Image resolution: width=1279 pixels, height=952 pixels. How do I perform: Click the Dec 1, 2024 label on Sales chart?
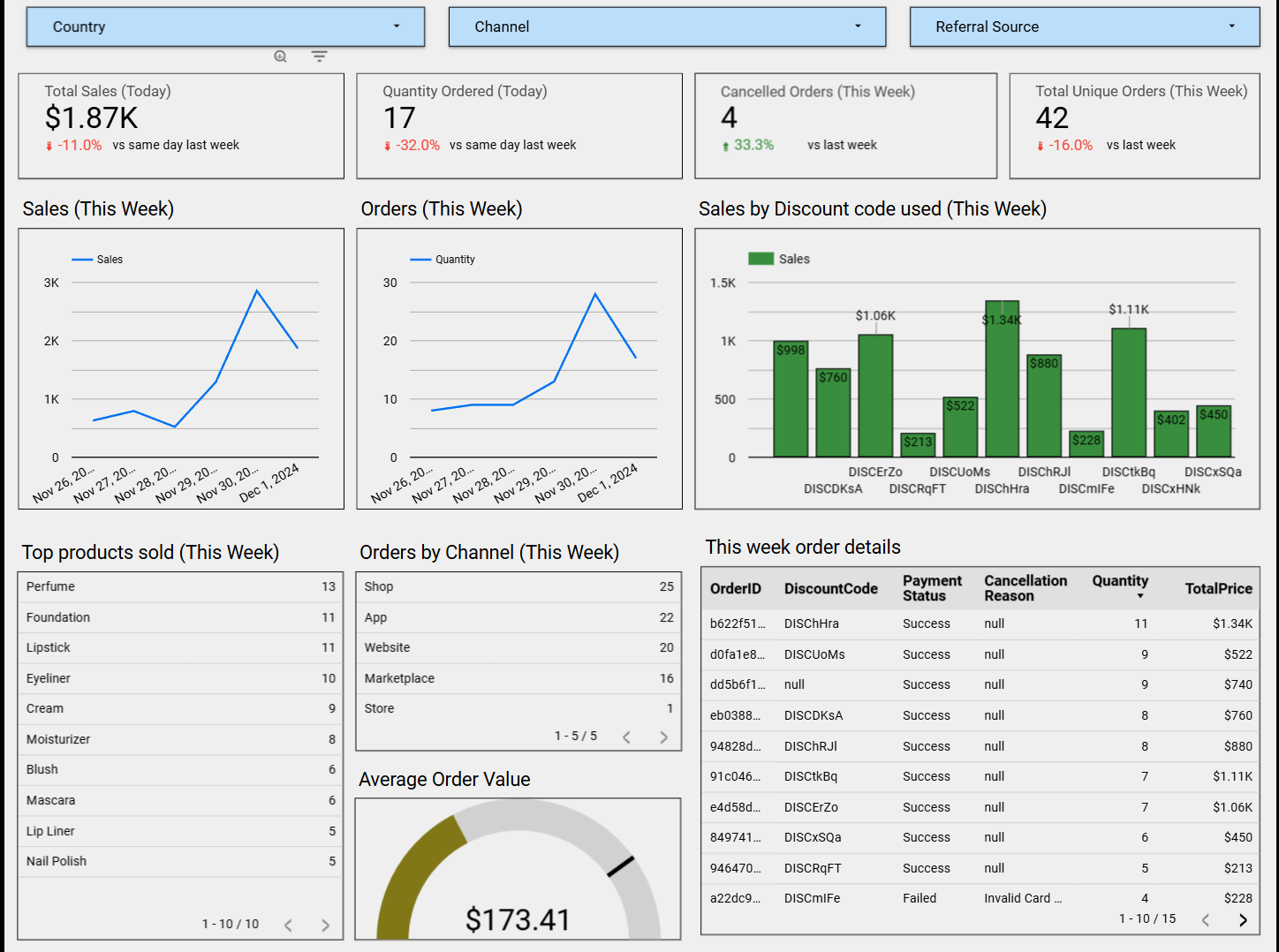(269, 482)
